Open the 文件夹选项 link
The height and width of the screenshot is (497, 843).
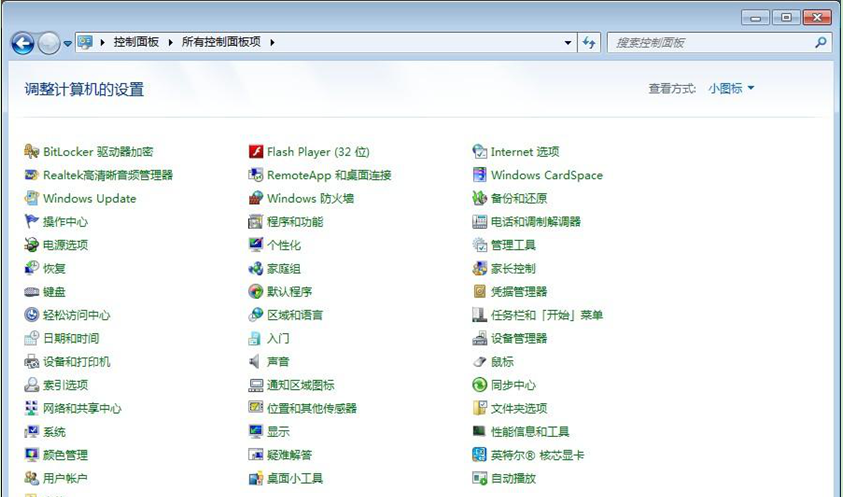pos(519,408)
